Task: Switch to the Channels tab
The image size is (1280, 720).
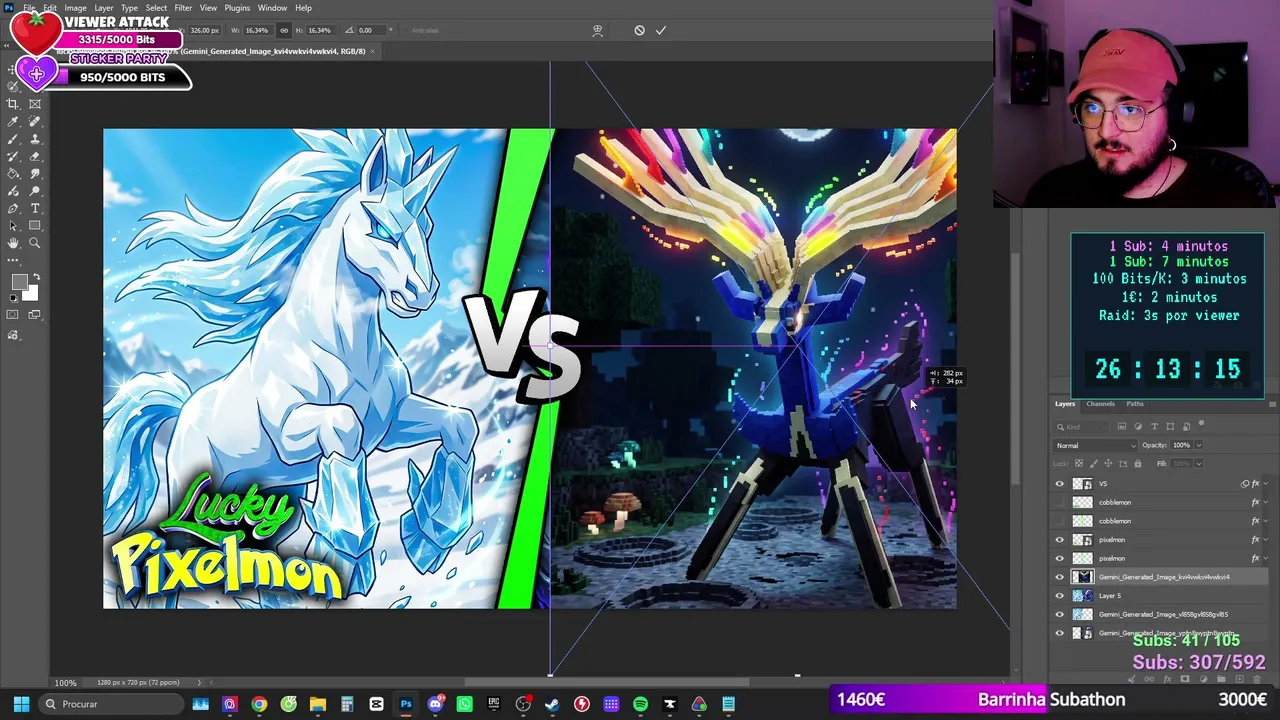Action: pos(1100,404)
